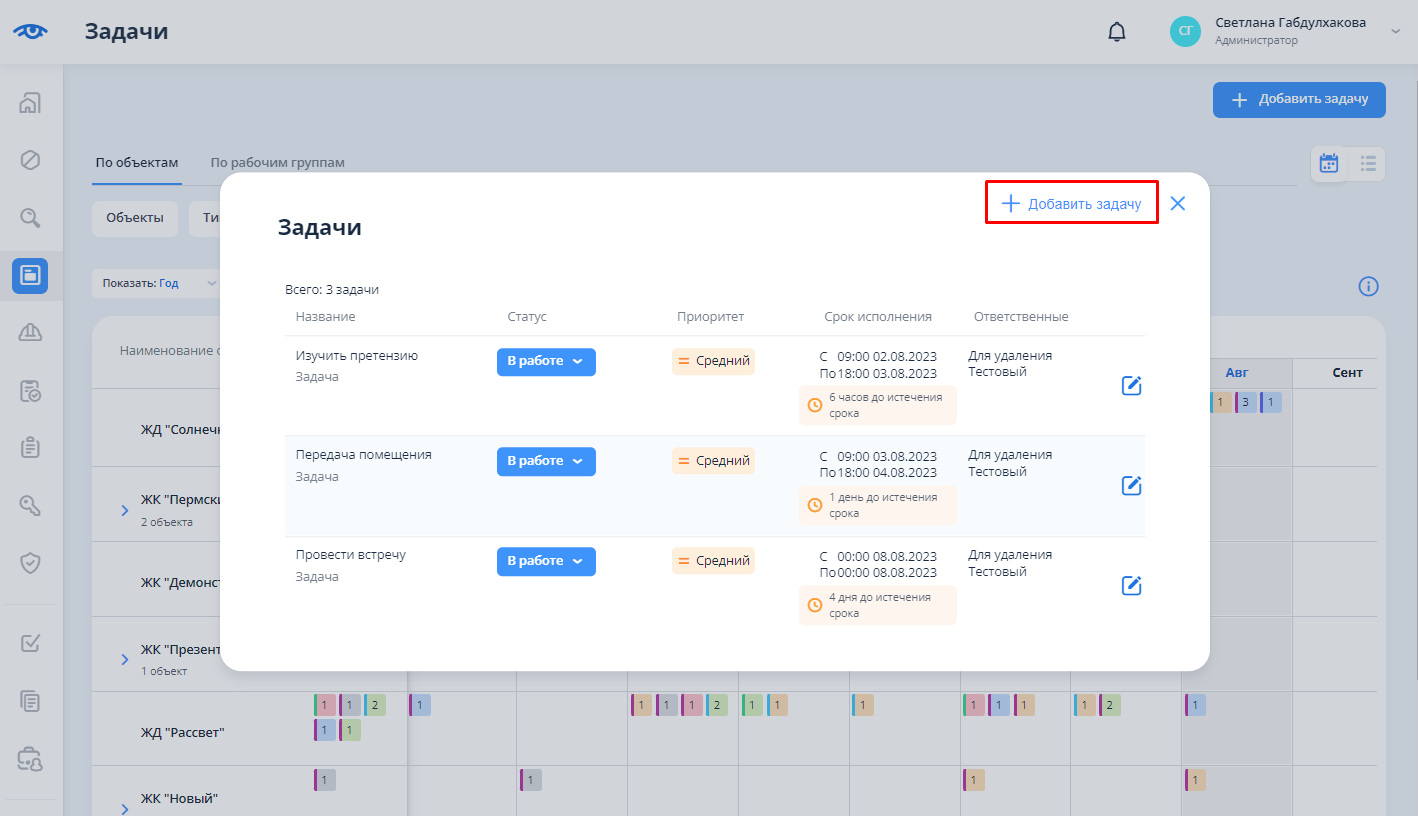Switch to calendar view mode

(1329, 163)
